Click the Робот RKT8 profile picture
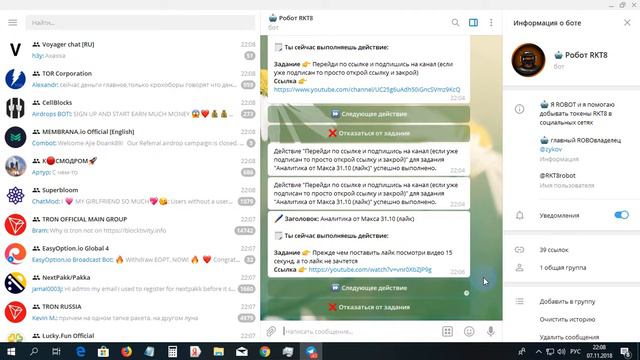This screenshot has width=640, height=360. 528,60
